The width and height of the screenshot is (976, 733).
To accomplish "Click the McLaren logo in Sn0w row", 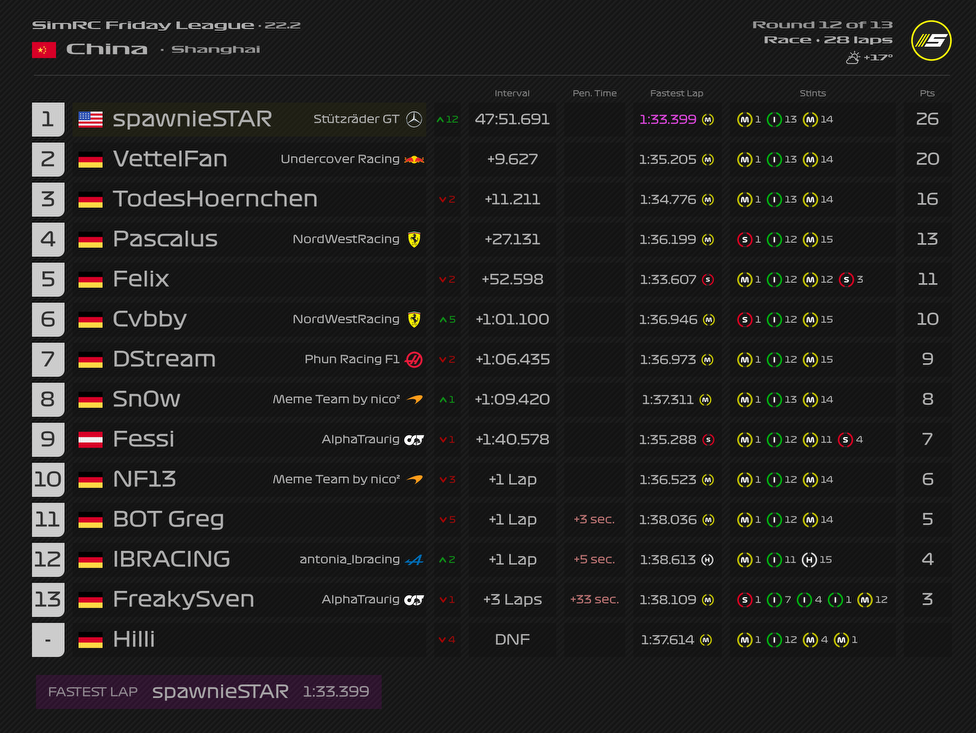I will [414, 399].
